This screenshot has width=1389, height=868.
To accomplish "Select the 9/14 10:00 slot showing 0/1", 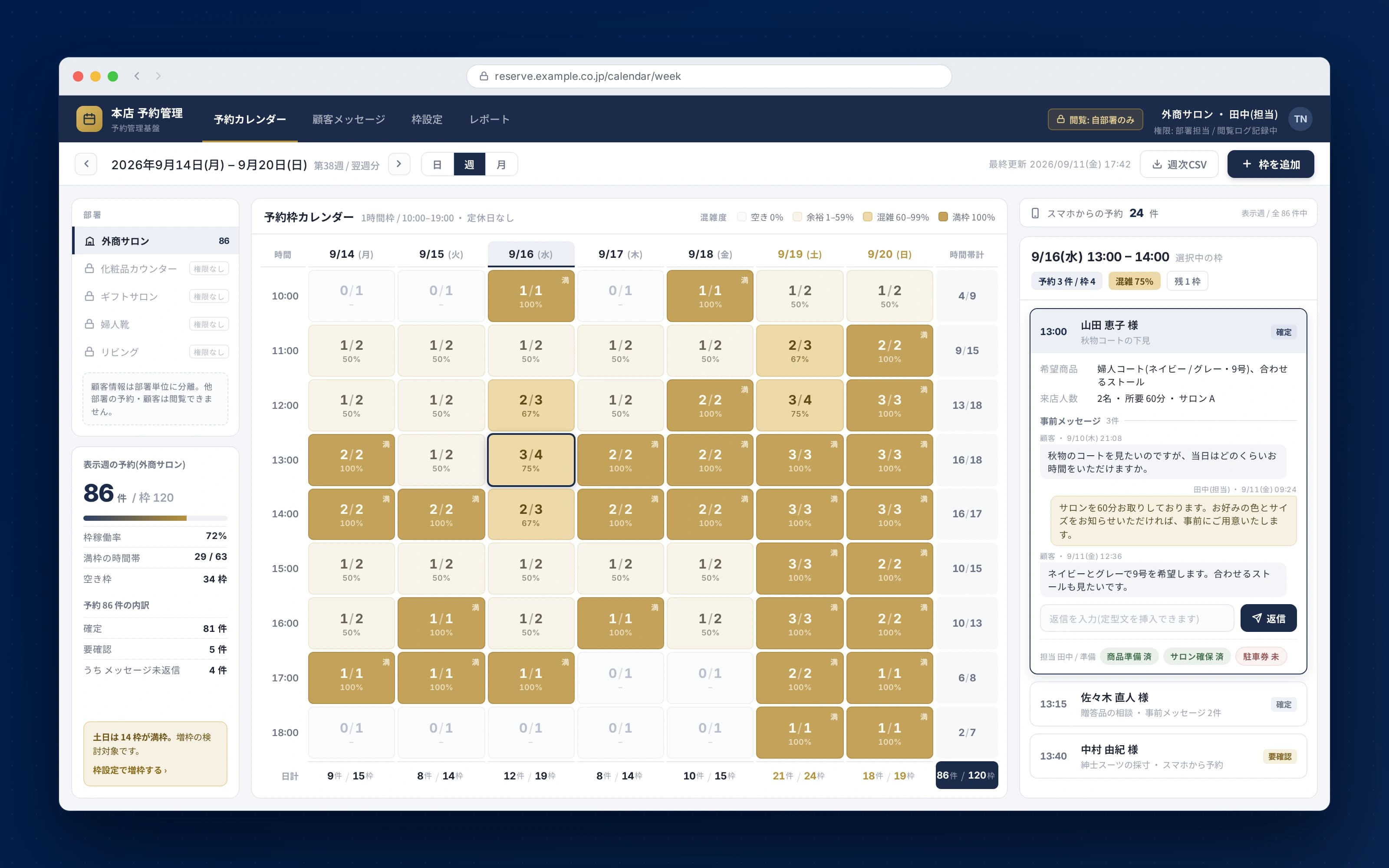I will pos(351,296).
